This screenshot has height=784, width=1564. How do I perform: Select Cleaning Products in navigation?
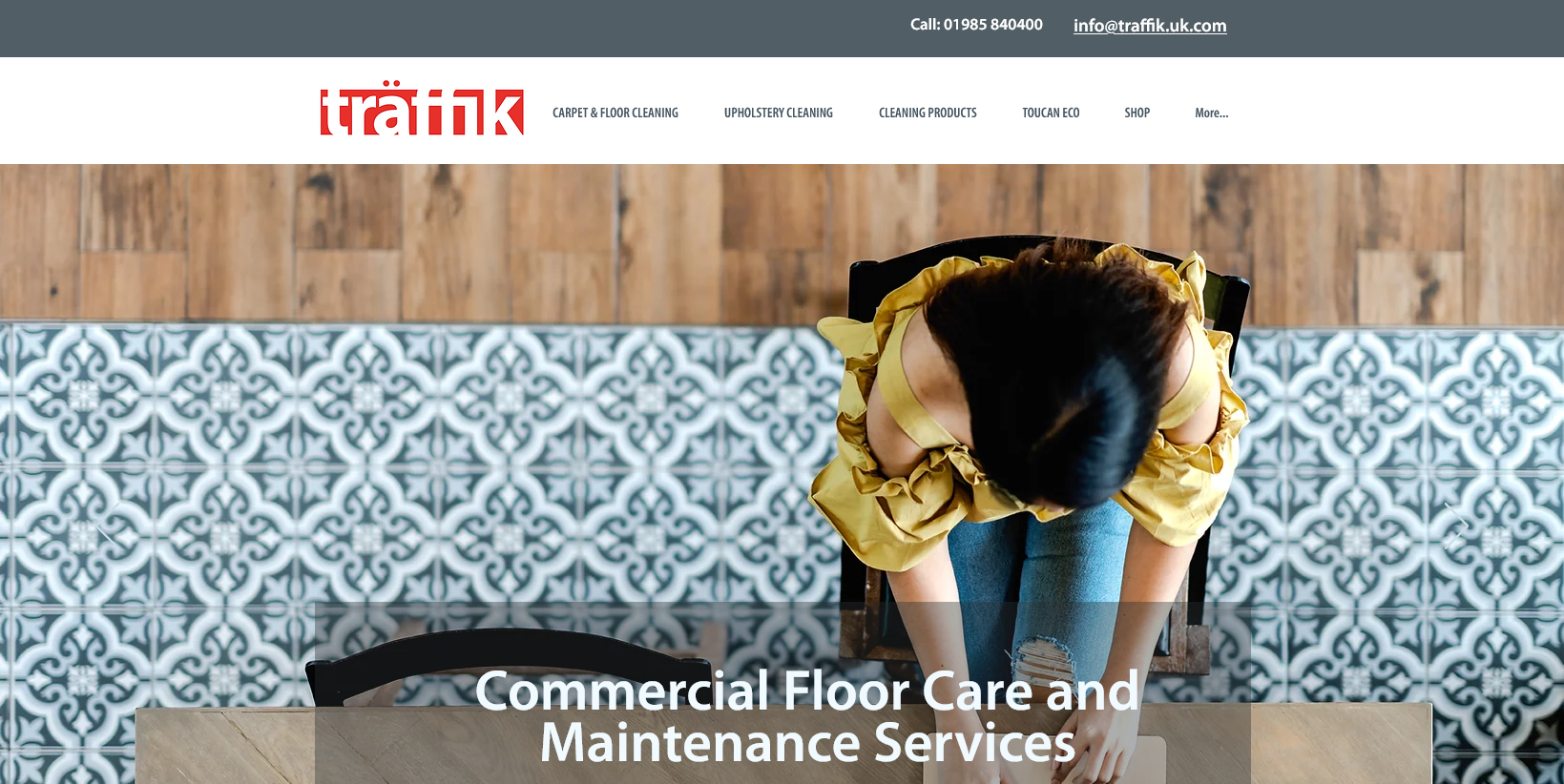click(x=928, y=113)
